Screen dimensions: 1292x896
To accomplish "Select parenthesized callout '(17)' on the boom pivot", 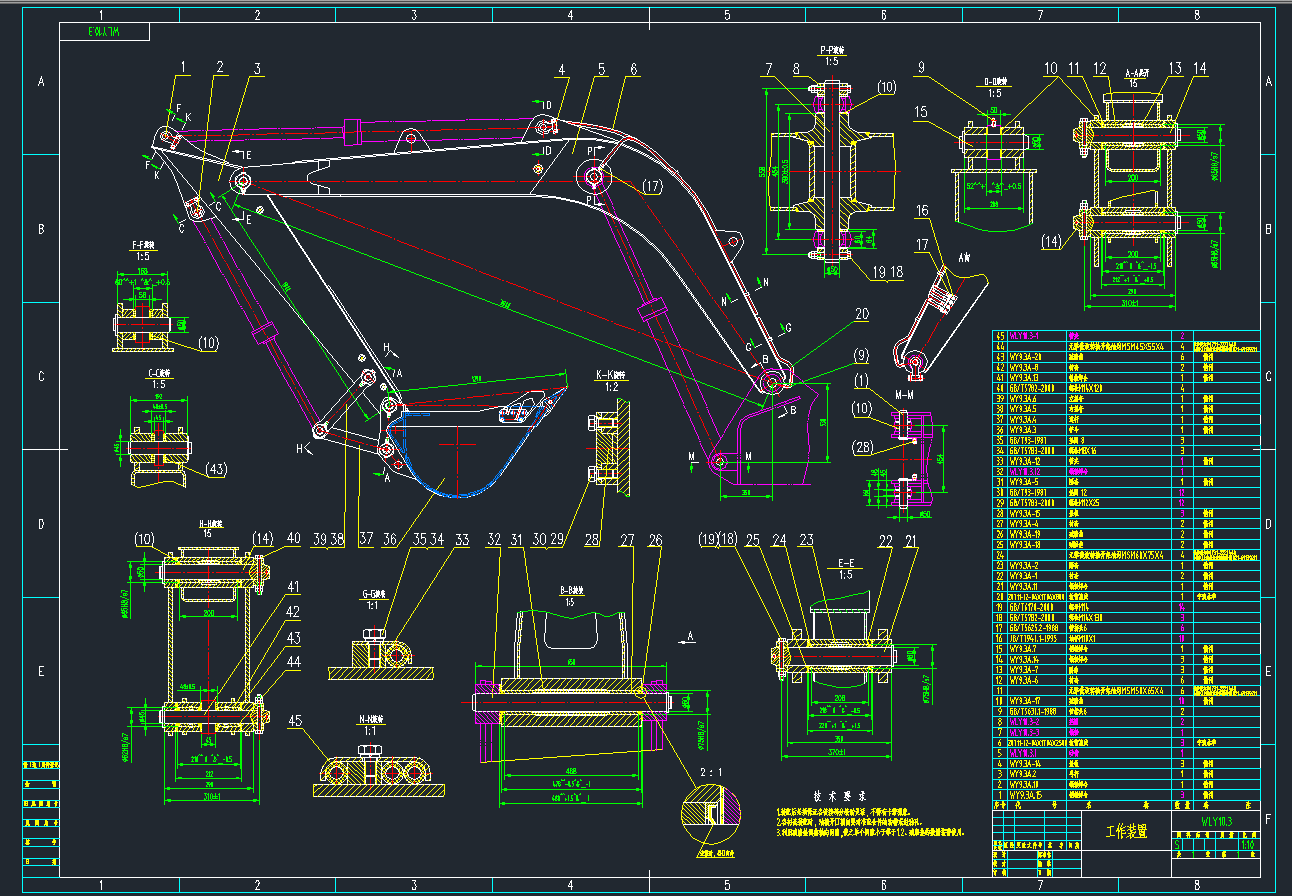I will 652,186.
